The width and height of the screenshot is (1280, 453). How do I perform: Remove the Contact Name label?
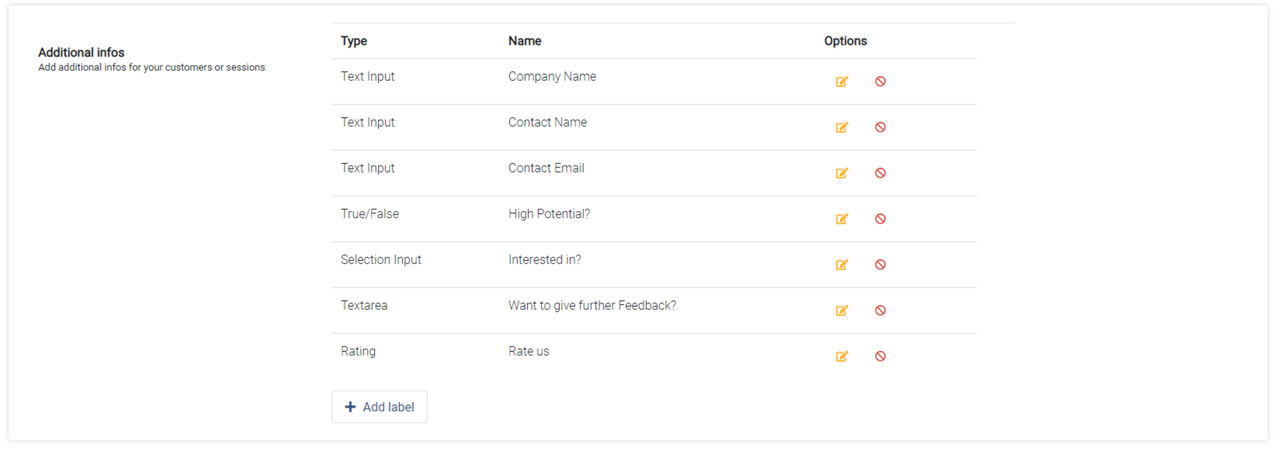coord(880,128)
